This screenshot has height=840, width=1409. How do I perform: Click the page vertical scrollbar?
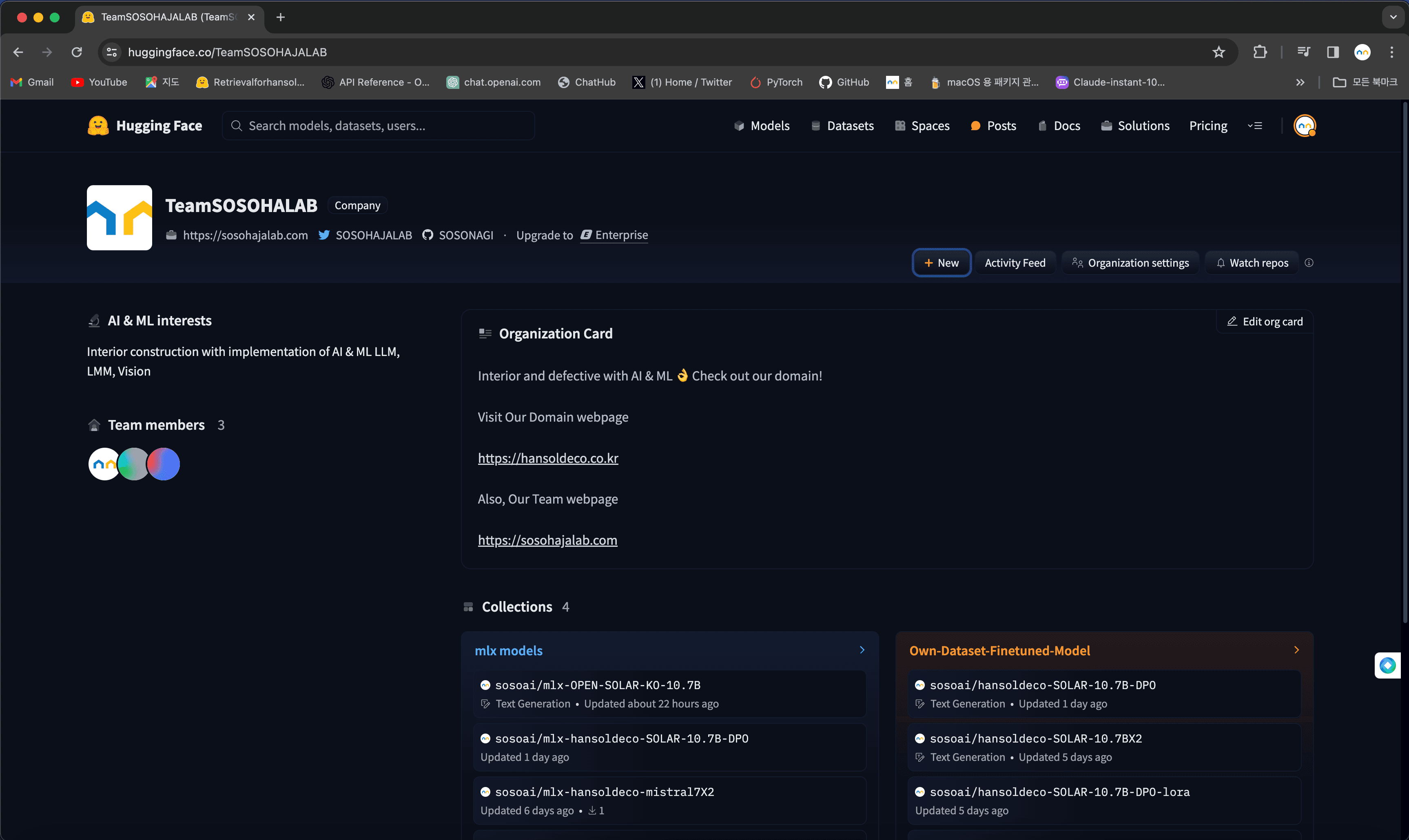click(1405, 362)
